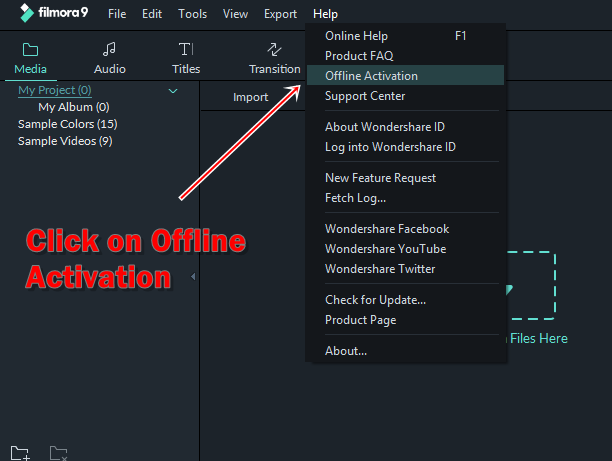Choose Log into Wondershare ID
The image size is (612, 461).
coord(405,147)
